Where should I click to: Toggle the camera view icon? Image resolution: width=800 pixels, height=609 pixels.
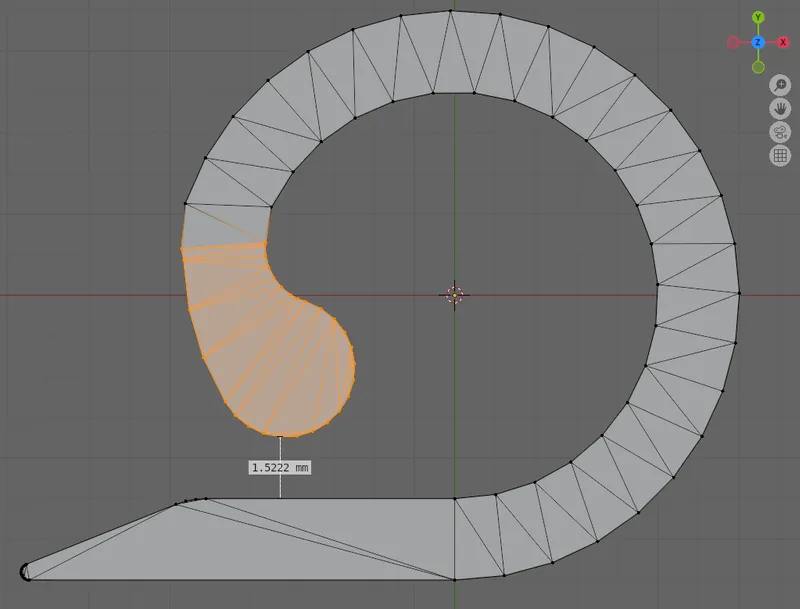pos(780,132)
